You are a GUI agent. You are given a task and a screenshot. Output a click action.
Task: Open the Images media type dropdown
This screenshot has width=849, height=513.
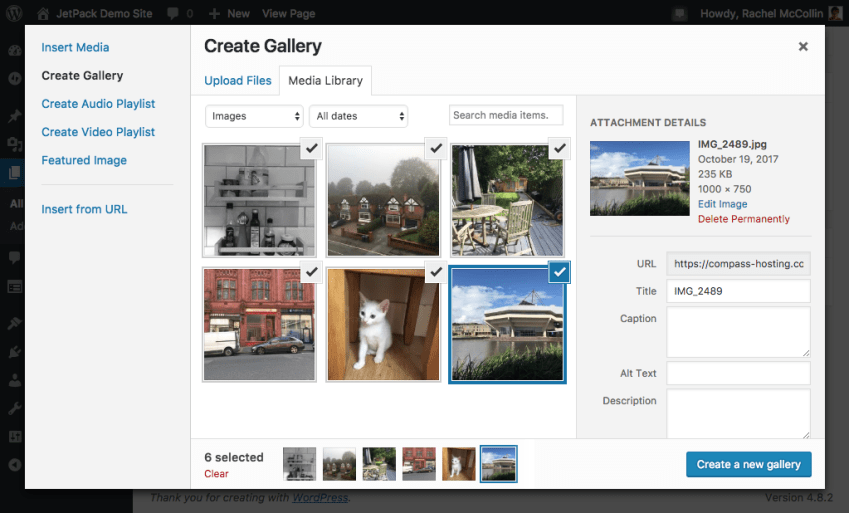pyautogui.click(x=254, y=116)
